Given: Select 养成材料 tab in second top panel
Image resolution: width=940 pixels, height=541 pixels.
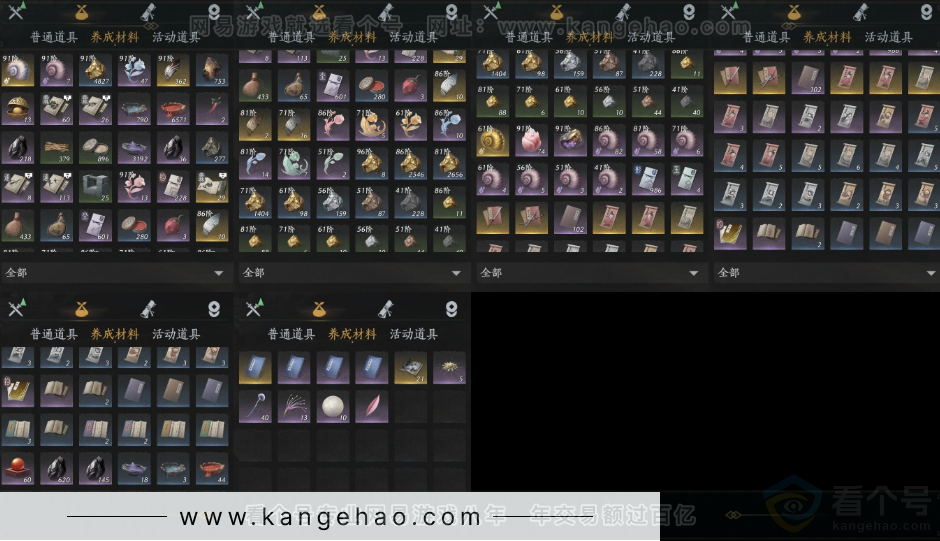Looking at the screenshot, I should pyautogui.click(x=352, y=37).
